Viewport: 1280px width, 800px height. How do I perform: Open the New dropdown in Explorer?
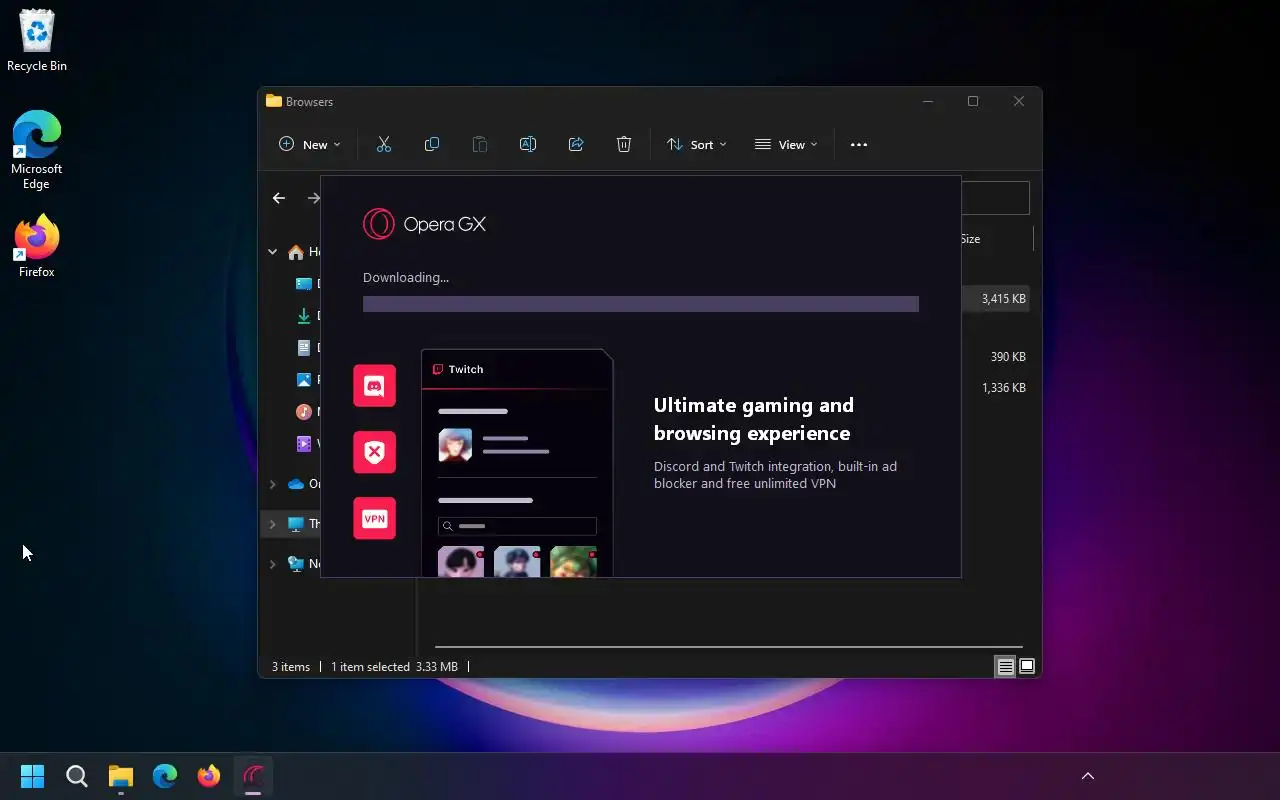(x=309, y=144)
